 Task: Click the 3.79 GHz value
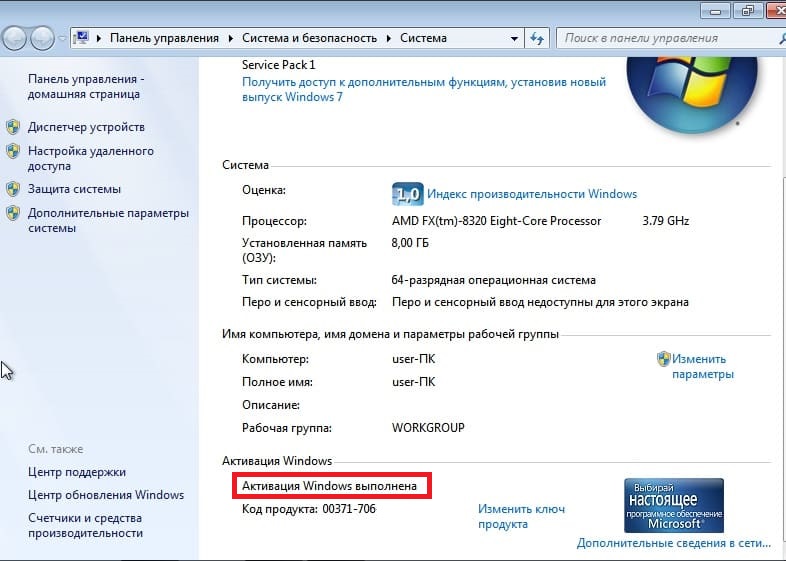pyautogui.click(x=666, y=221)
